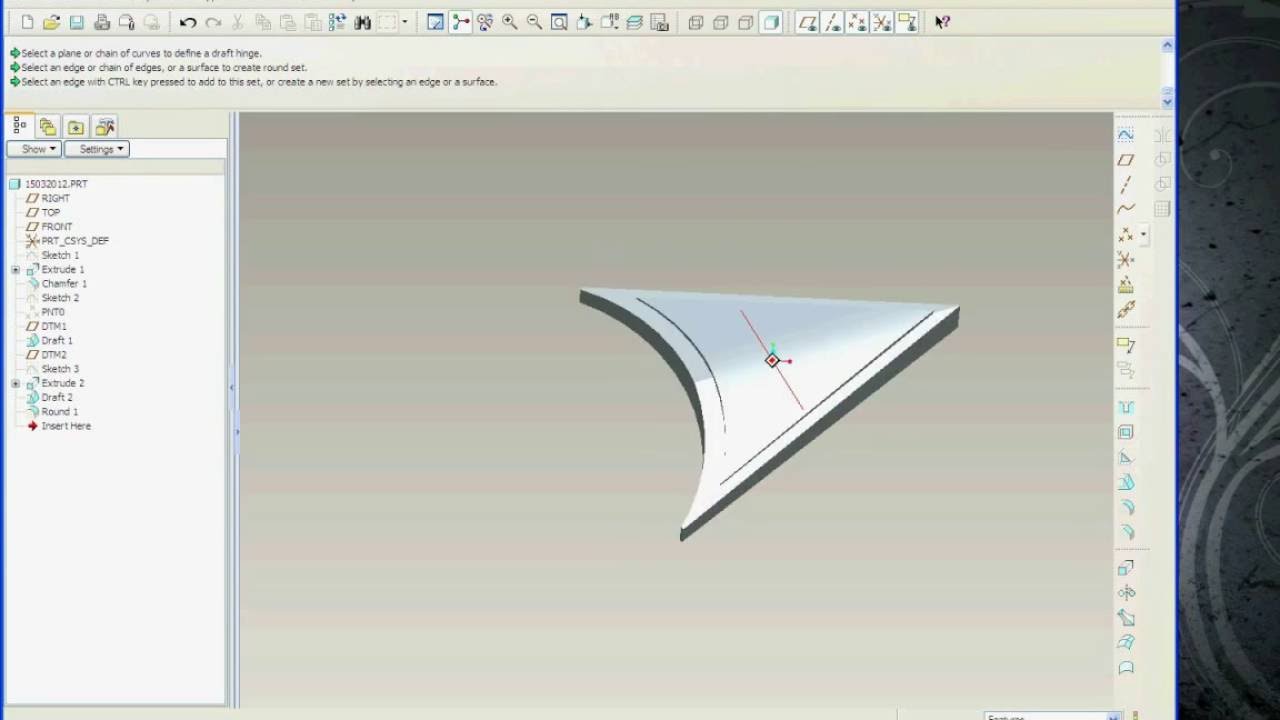Undo the last action

click(x=188, y=22)
